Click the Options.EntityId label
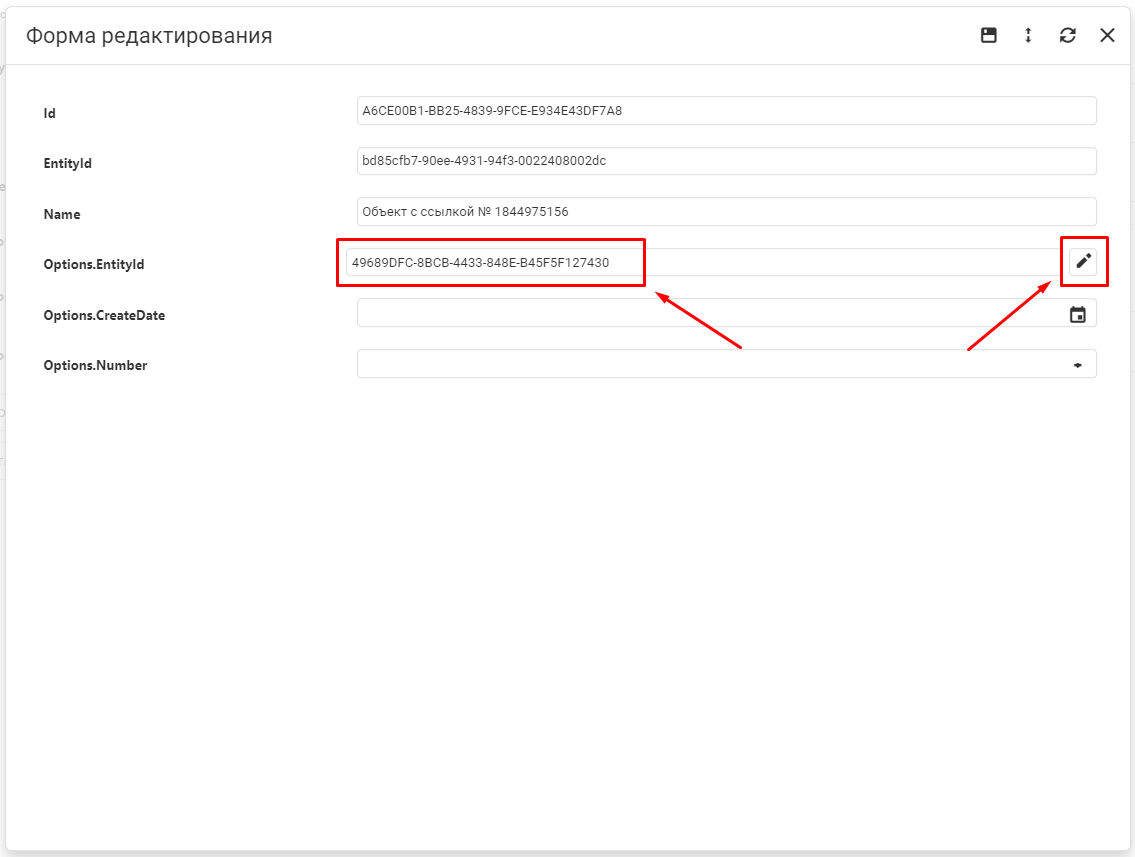The image size is (1135, 857). pos(94,265)
